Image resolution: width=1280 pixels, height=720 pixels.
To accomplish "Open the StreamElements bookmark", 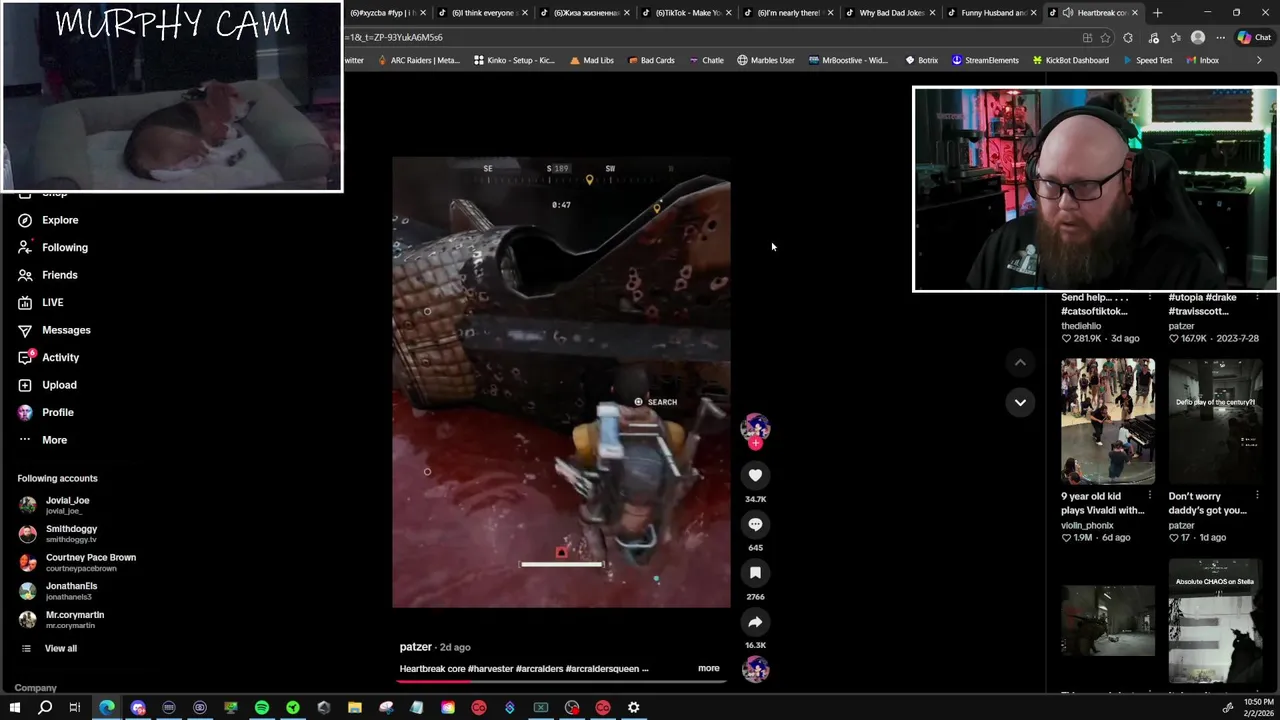I will coord(985,60).
